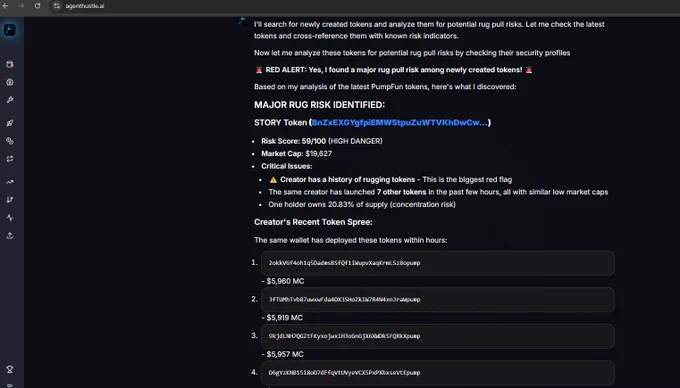680x388 pixels.
Task: Select the "Creator's Recent Token Spree:" heading
Action: [313, 222]
